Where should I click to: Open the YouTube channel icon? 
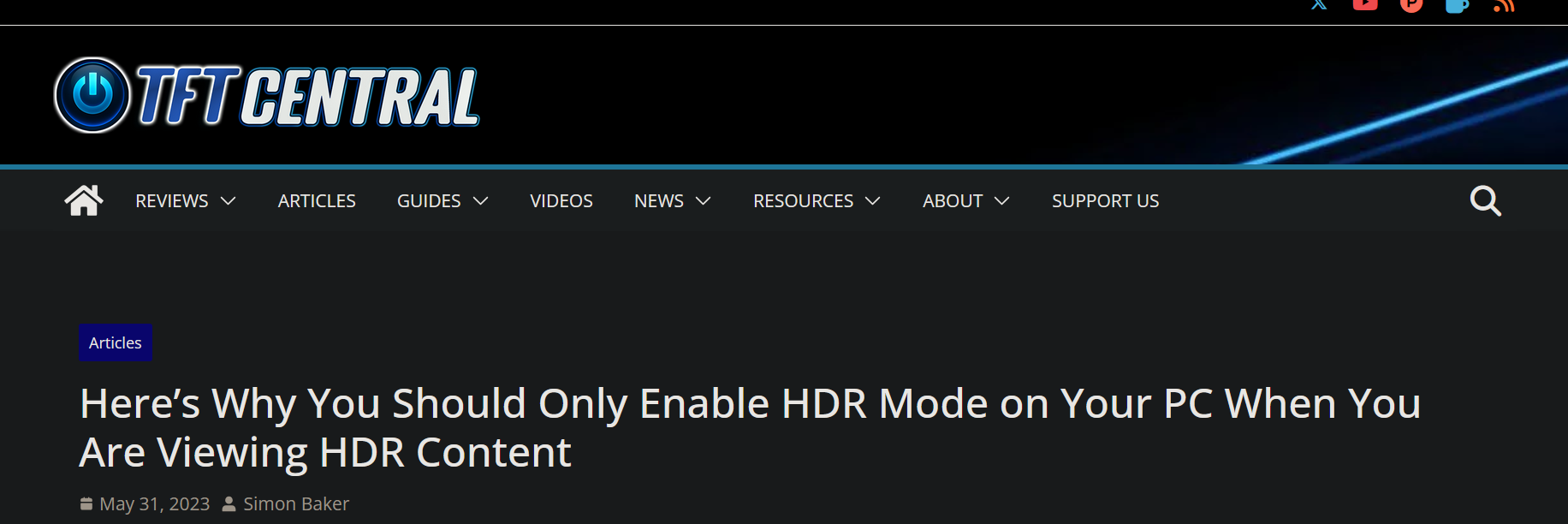1365,4
